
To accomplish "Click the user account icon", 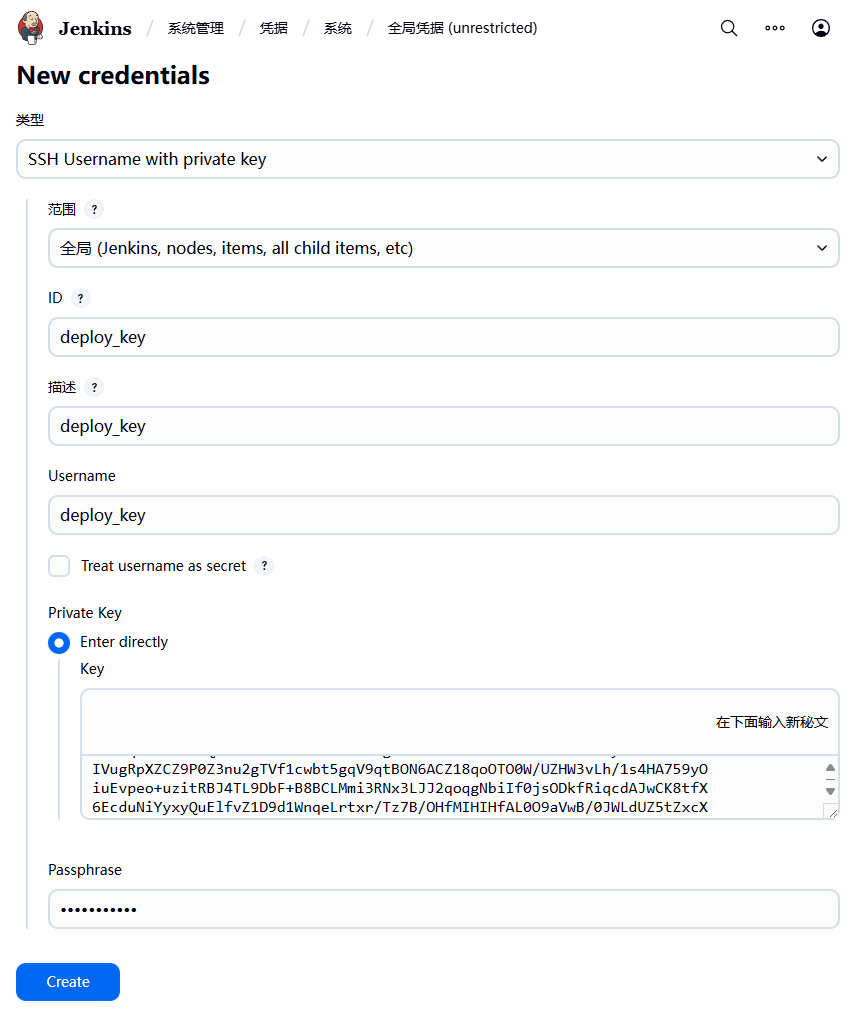I will [x=821, y=28].
